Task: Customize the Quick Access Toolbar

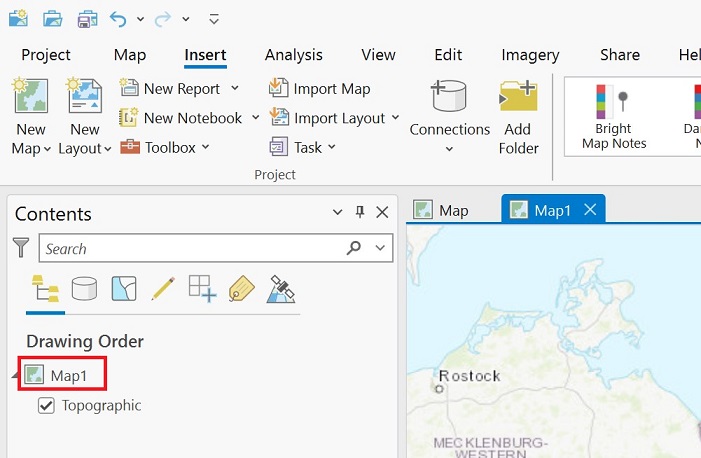Action: pyautogui.click(x=214, y=19)
